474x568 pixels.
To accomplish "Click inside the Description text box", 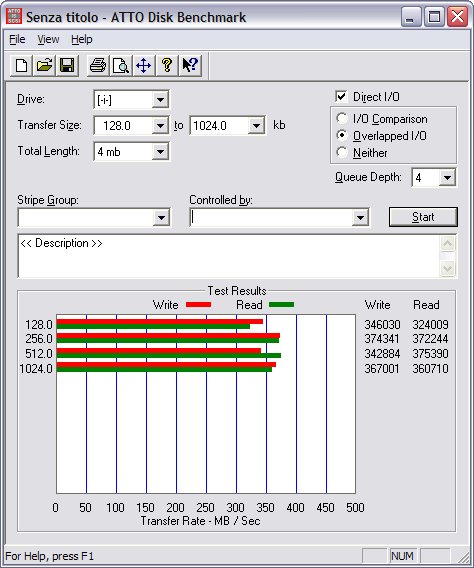I will click(229, 256).
